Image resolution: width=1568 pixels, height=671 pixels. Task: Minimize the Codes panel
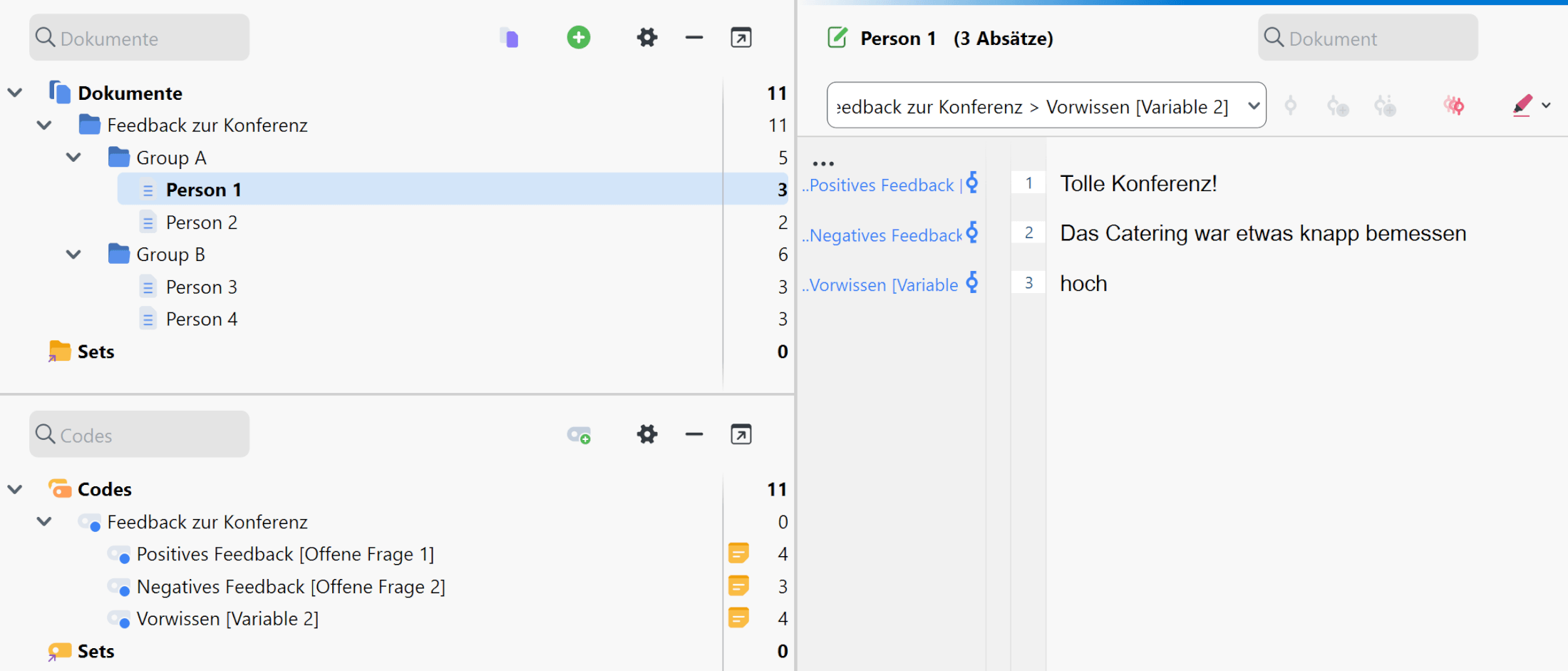point(694,434)
